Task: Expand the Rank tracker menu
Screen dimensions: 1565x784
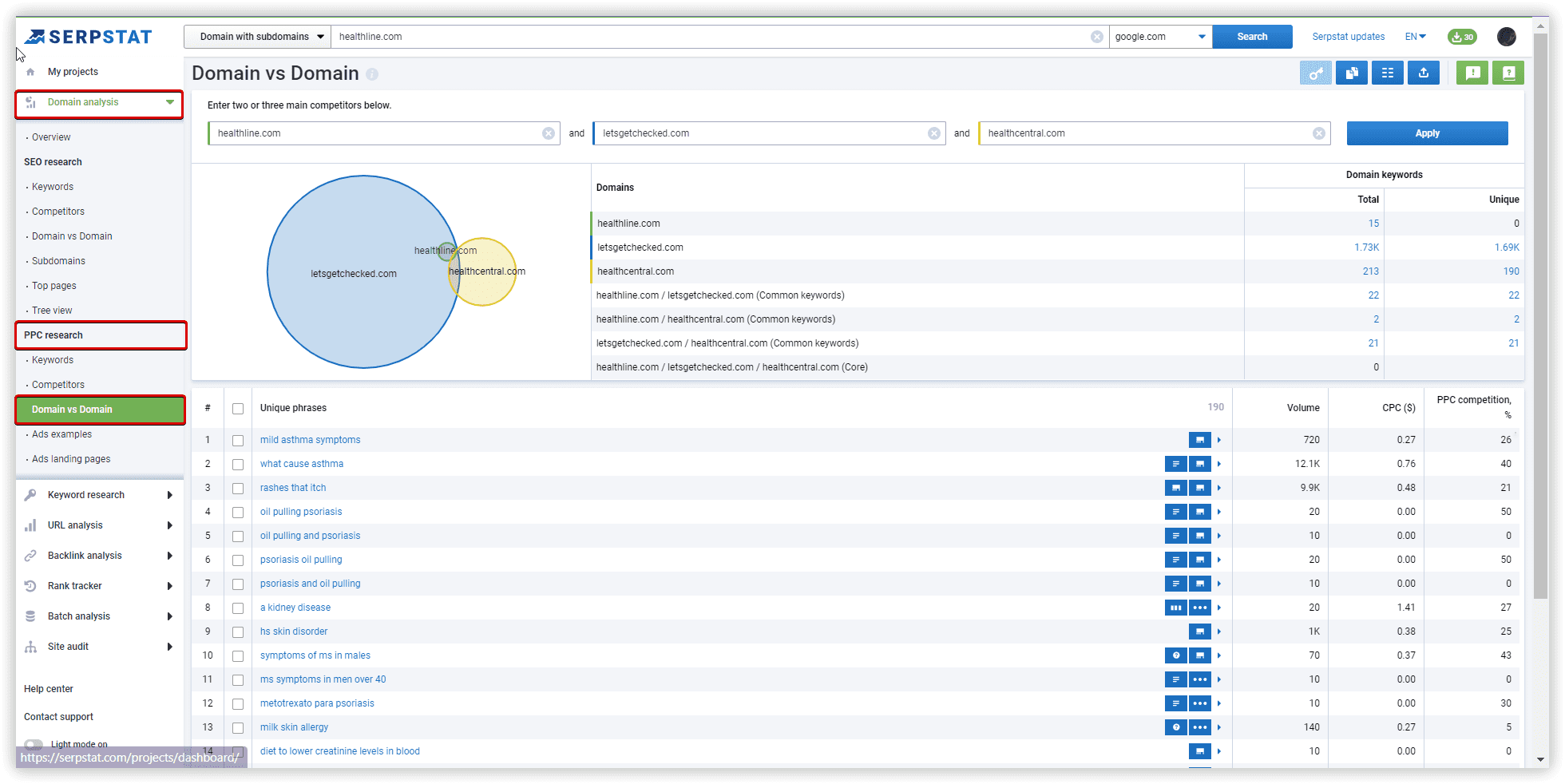Action: click(170, 586)
